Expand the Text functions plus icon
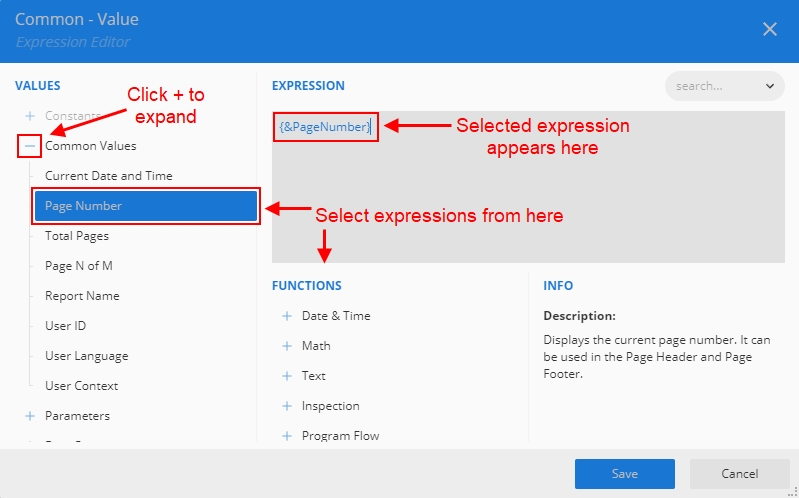Screen dimensions: 799x498 [287, 376]
